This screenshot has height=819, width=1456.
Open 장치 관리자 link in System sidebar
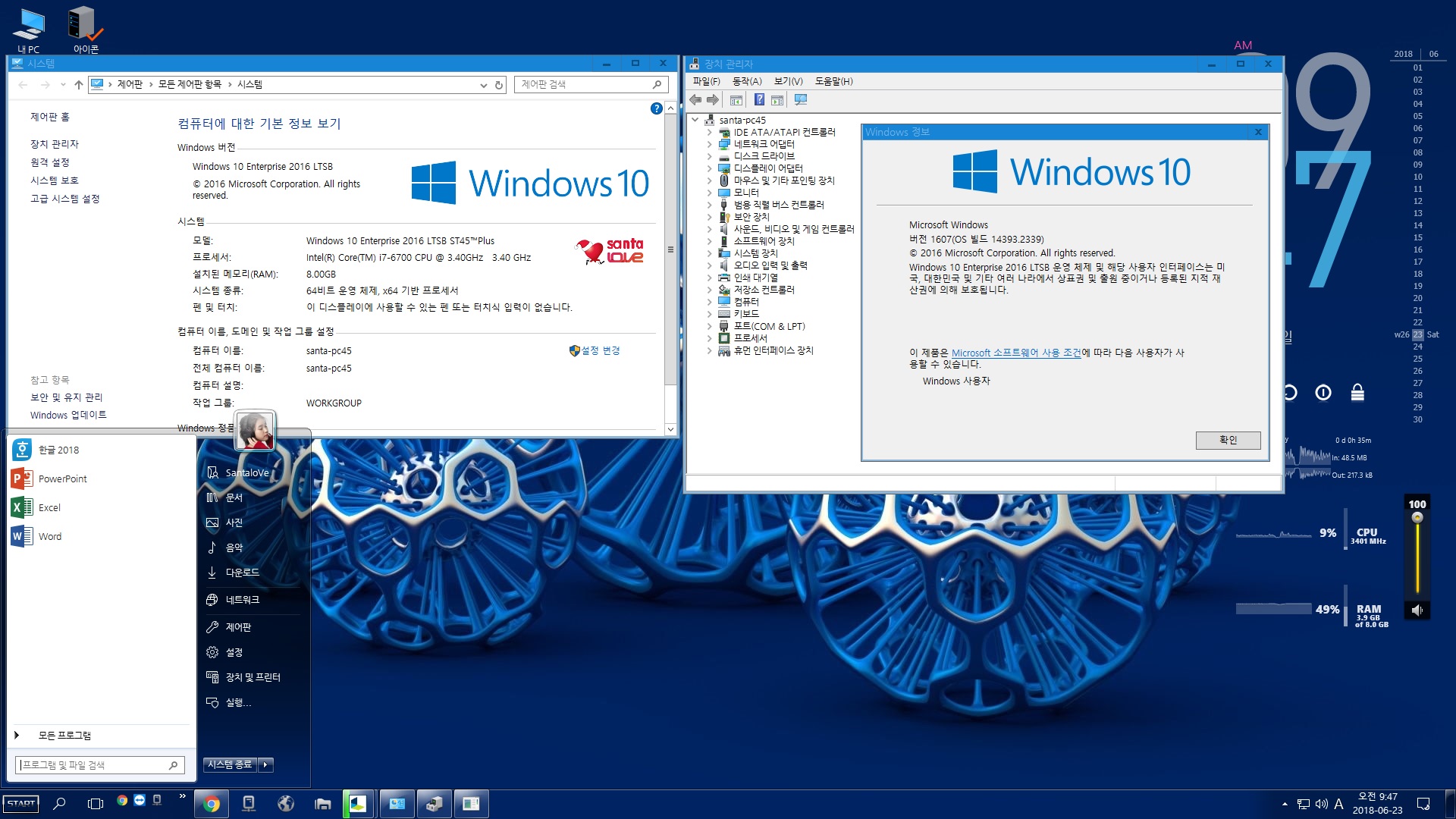click(x=55, y=144)
